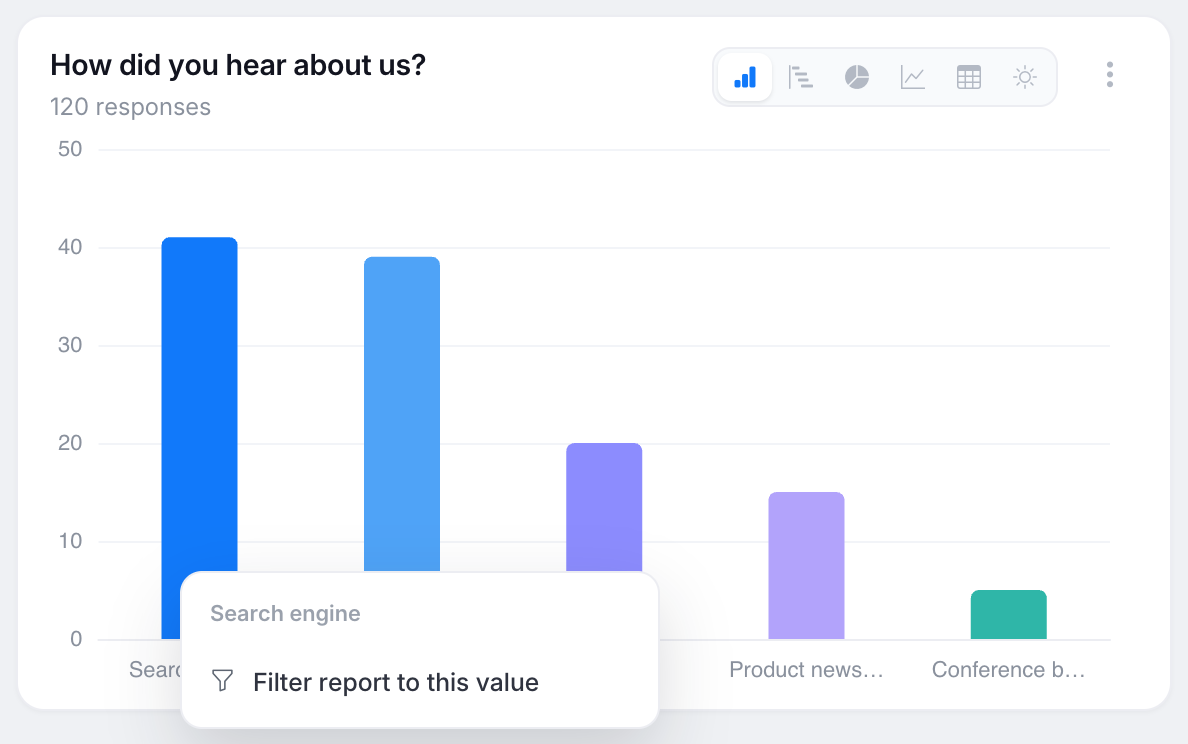Switch to line chart view
The width and height of the screenshot is (1188, 744).
(913, 77)
